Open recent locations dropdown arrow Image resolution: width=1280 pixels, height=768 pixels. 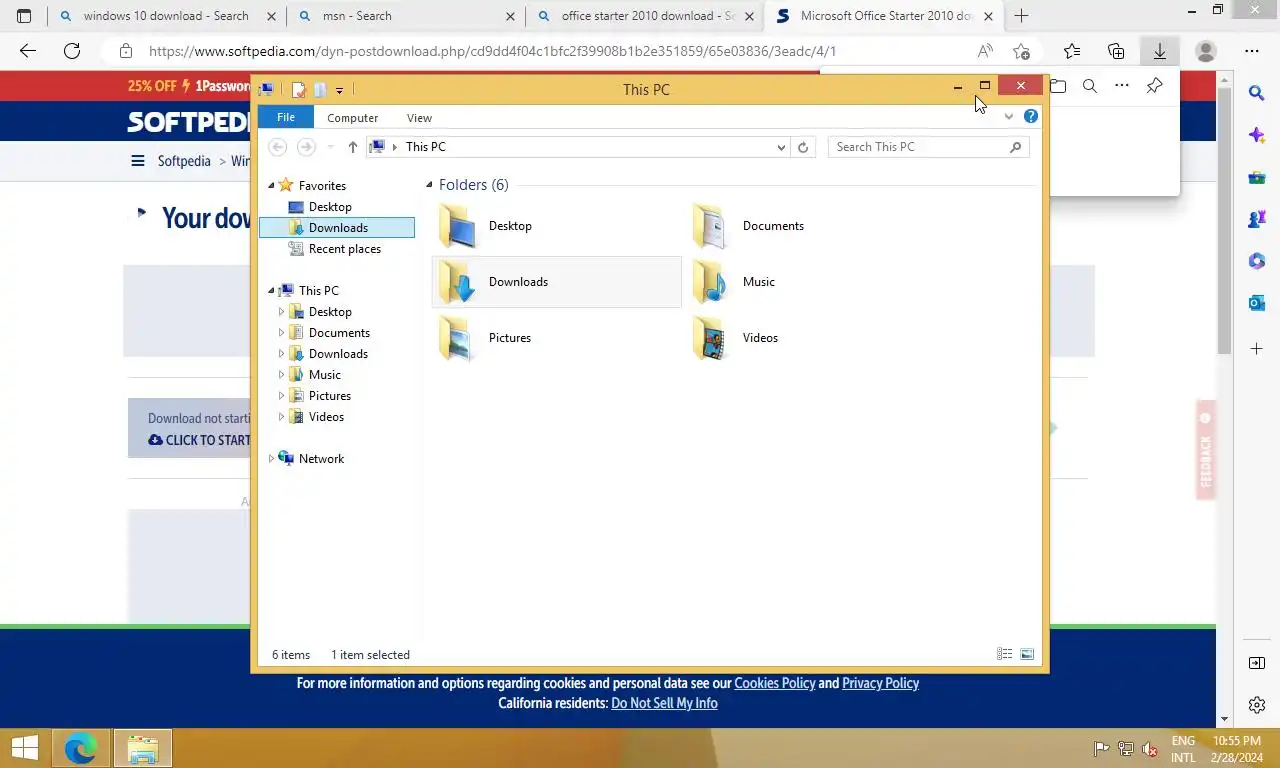(330, 147)
